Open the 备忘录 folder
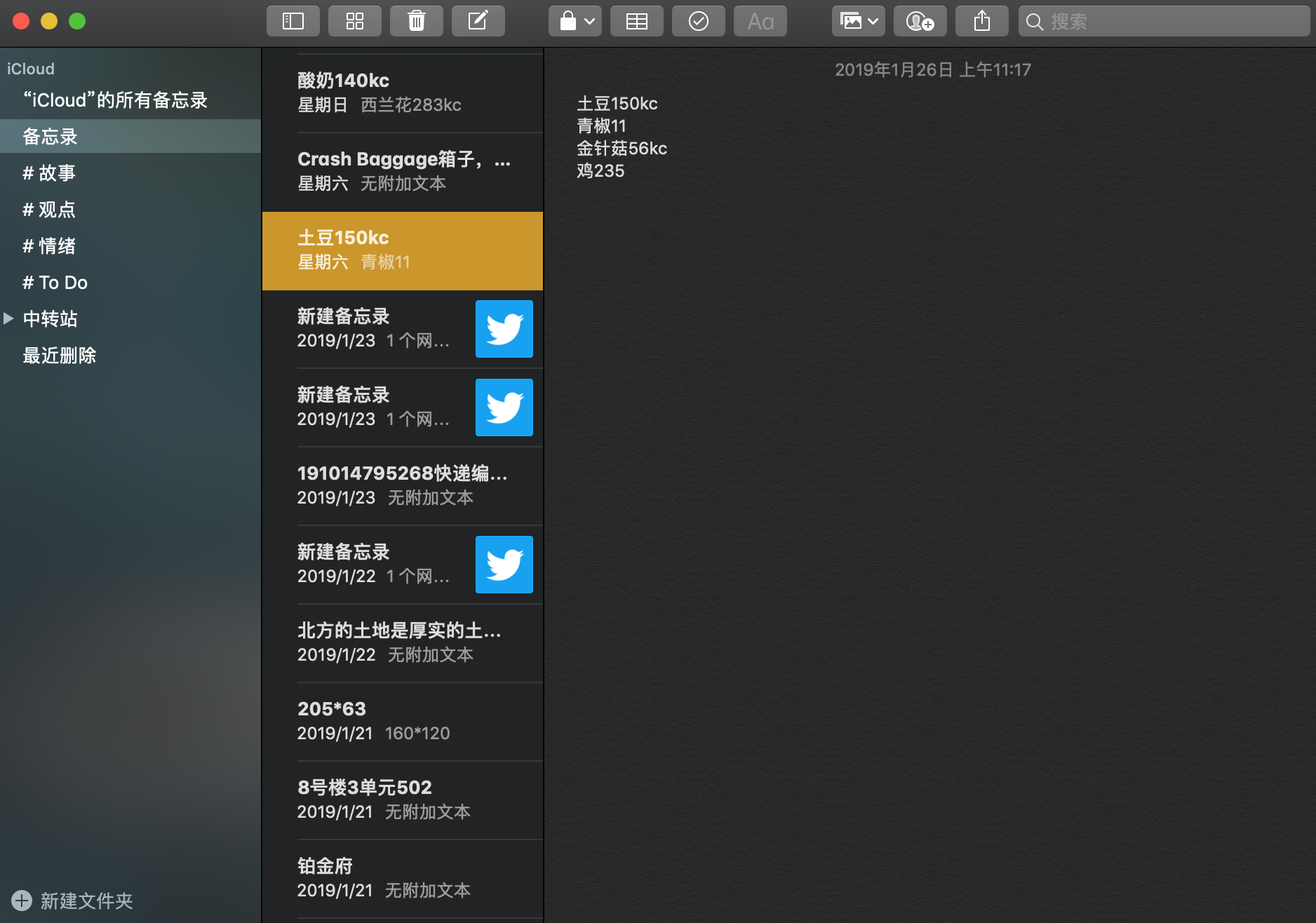This screenshot has width=1316, height=923. click(x=130, y=136)
